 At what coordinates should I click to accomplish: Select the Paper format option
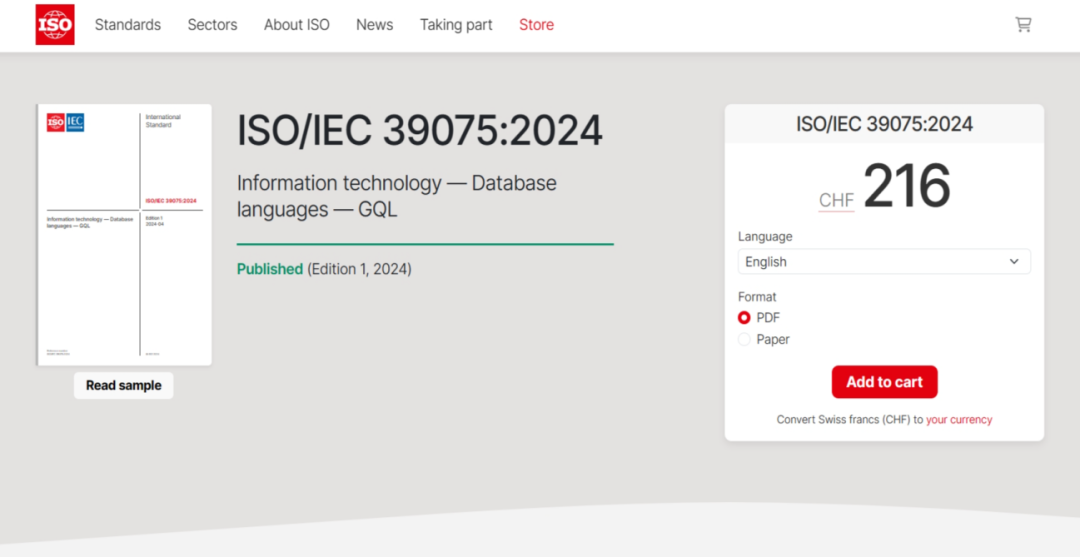coord(744,340)
